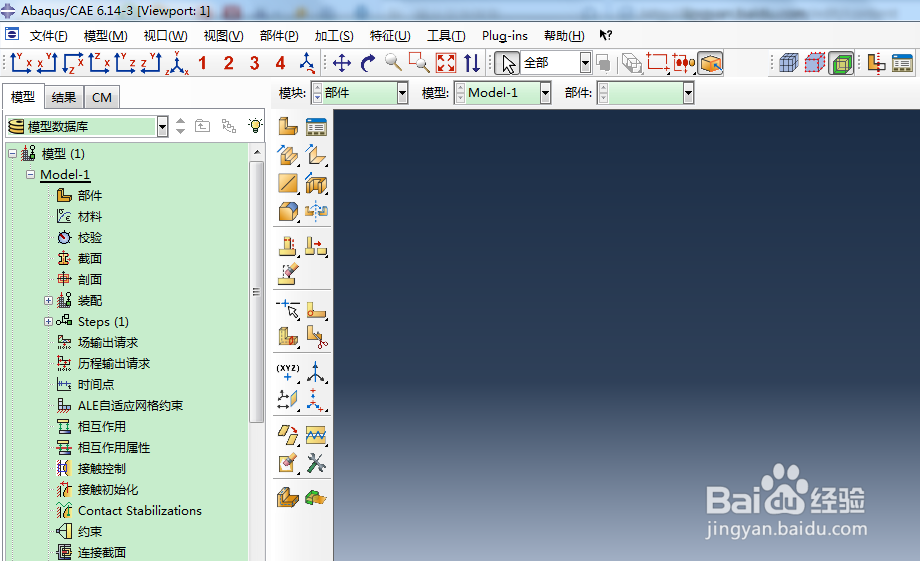Toggle the selection arrow tool

tap(507, 63)
